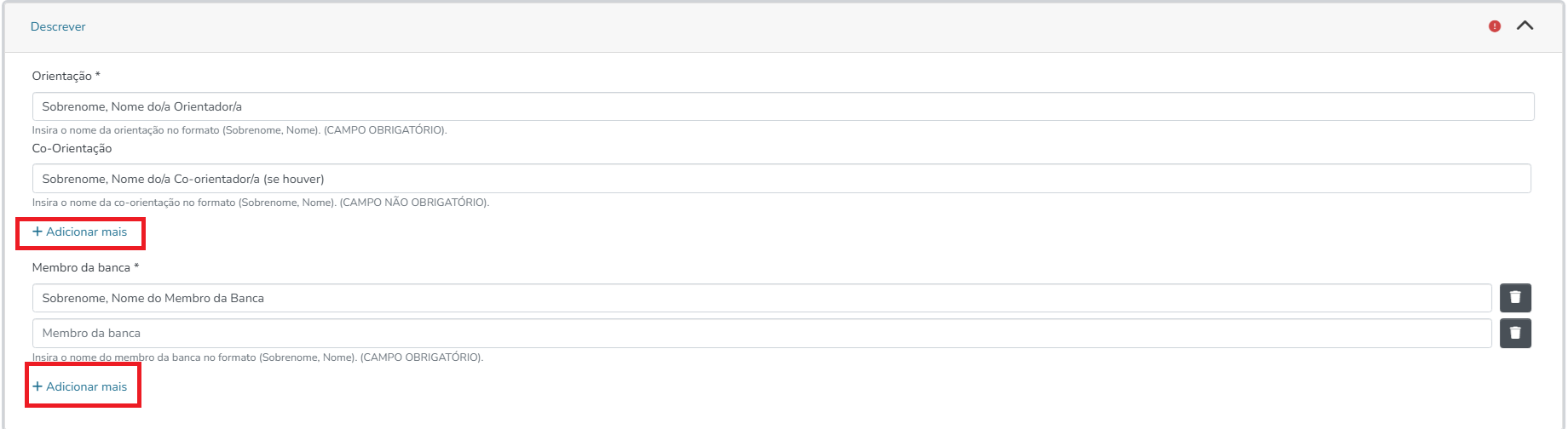Add another Membro da banca via Adicionar mais

point(86,386)
